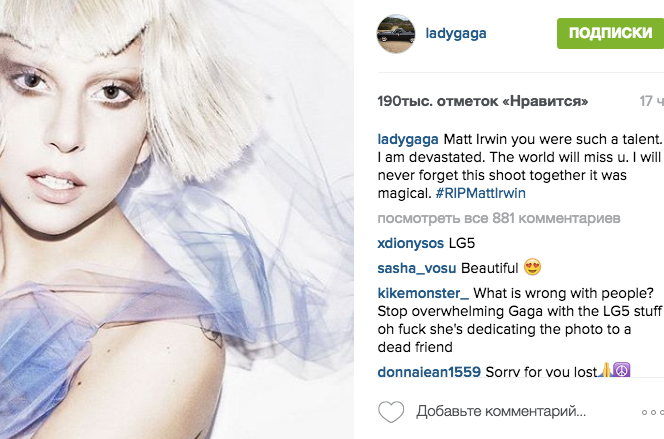Viewport: 664px width, 439px height.
Task: Click the LG5 comment text by xdionysos
Action: (462, 243)
